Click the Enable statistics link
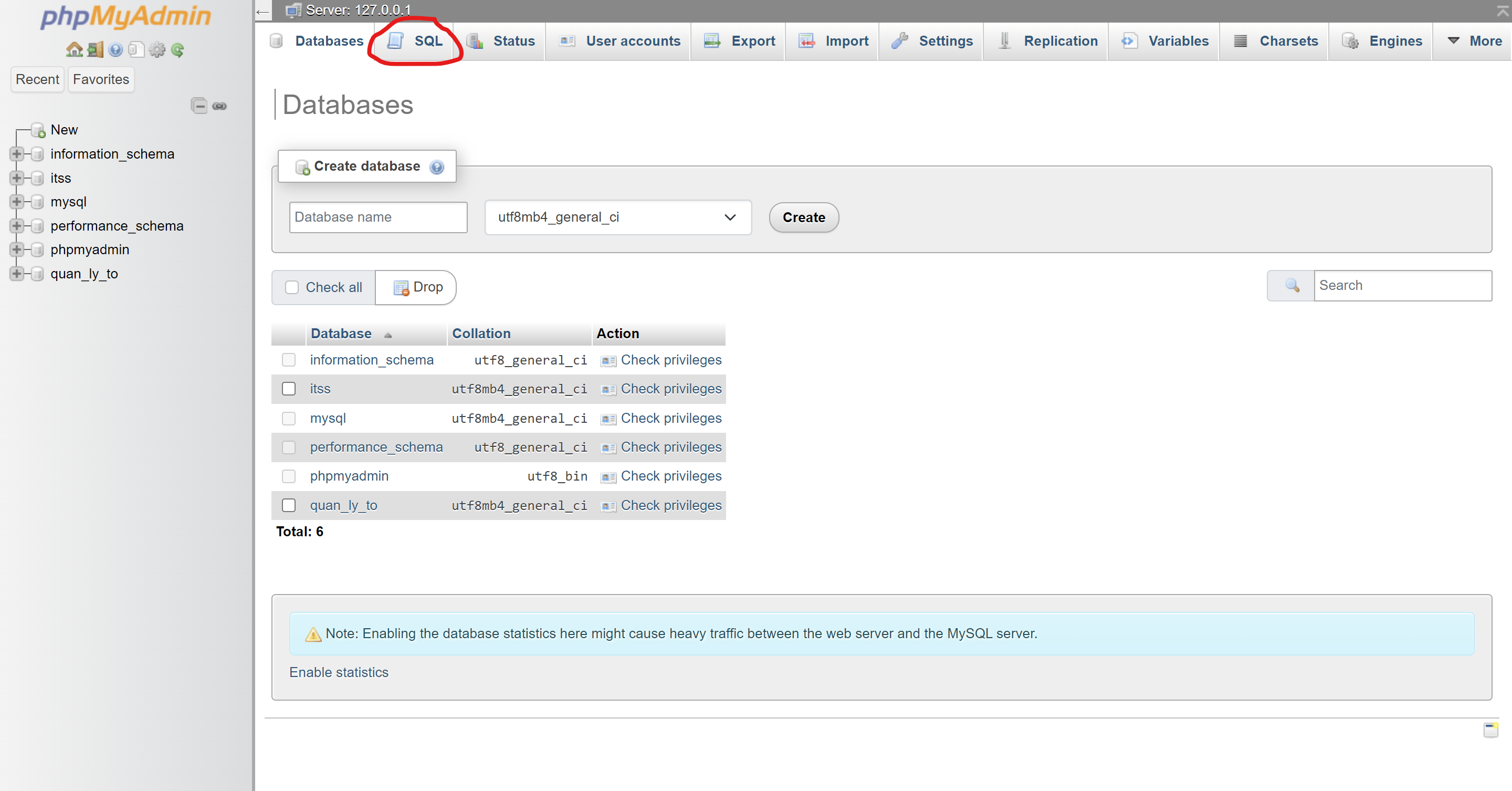Screen dimensions: 1512x791 339,672
